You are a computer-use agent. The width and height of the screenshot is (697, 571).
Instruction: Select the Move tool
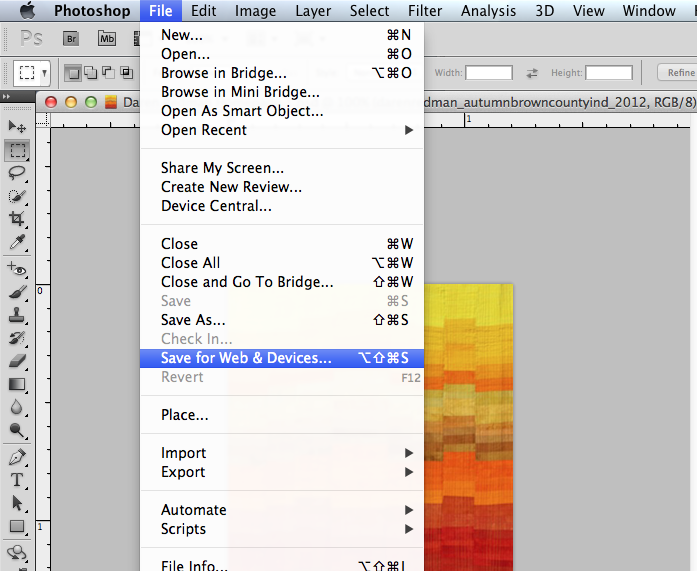click(x=17, y=127)
